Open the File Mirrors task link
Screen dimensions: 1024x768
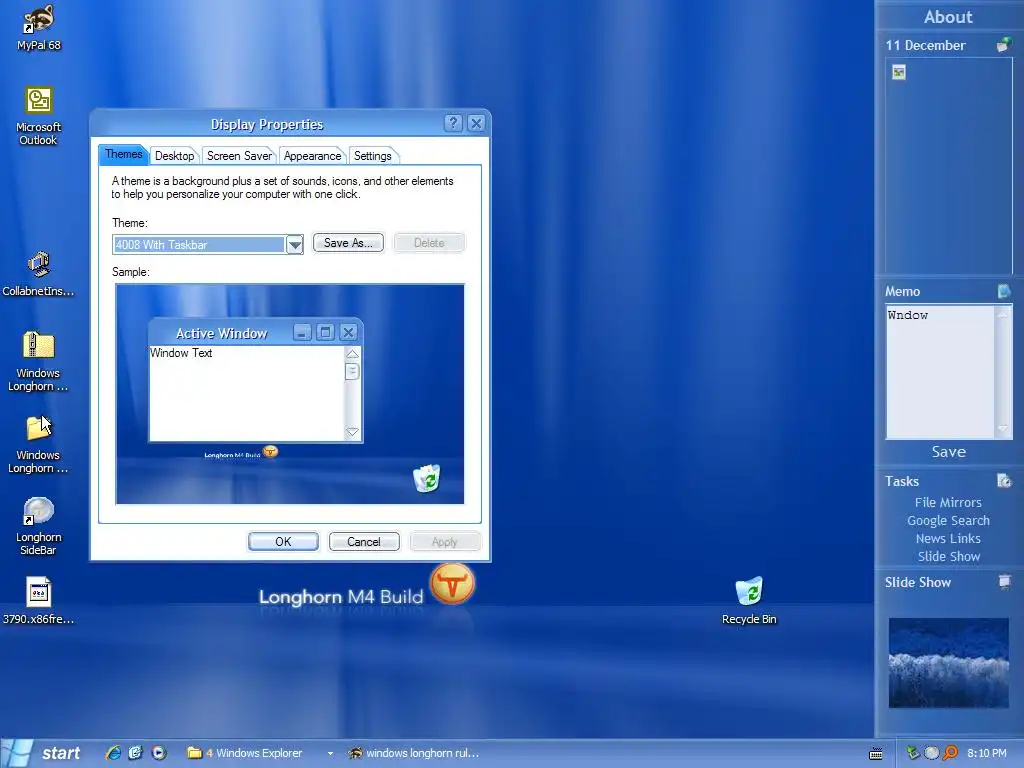tap(948, 502)
